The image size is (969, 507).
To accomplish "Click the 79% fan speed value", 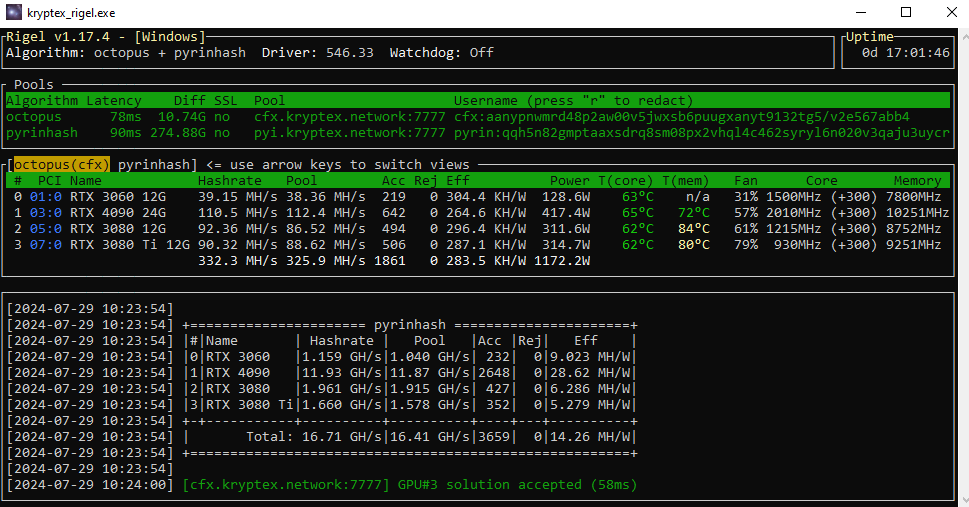I will coord(746,245).
